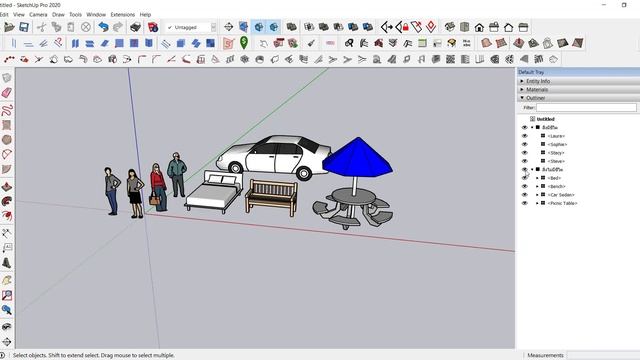Click the Undo blue arrow icon
Screen dimensions: 640x360
click(x=104, y=27)
